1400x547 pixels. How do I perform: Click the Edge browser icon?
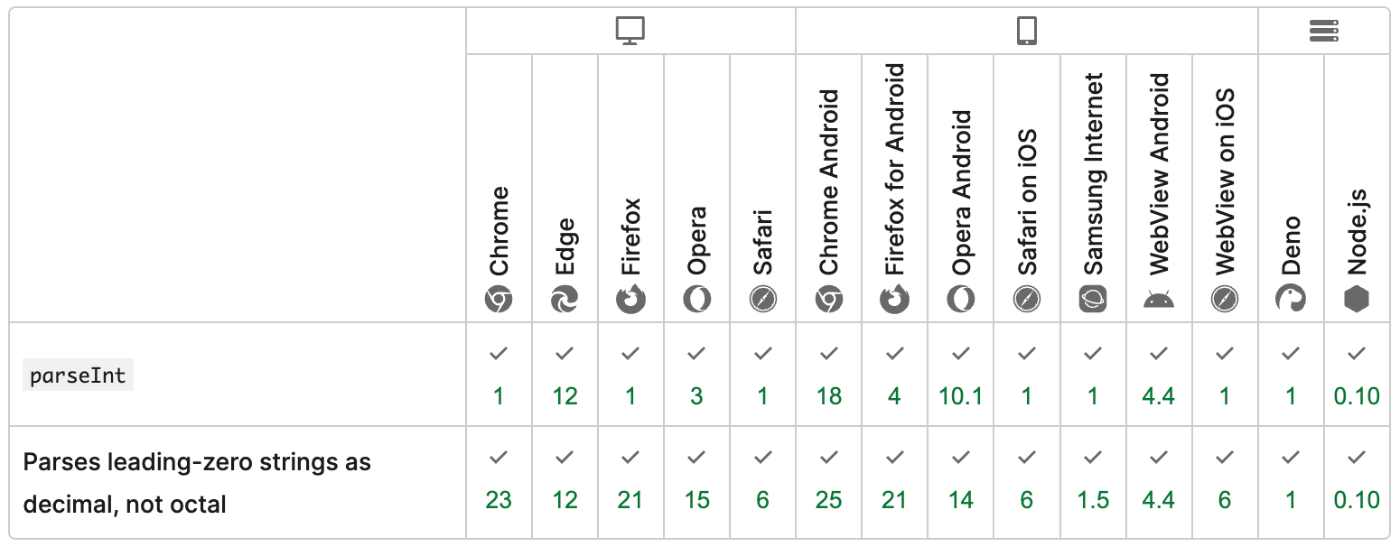(565, 298)
